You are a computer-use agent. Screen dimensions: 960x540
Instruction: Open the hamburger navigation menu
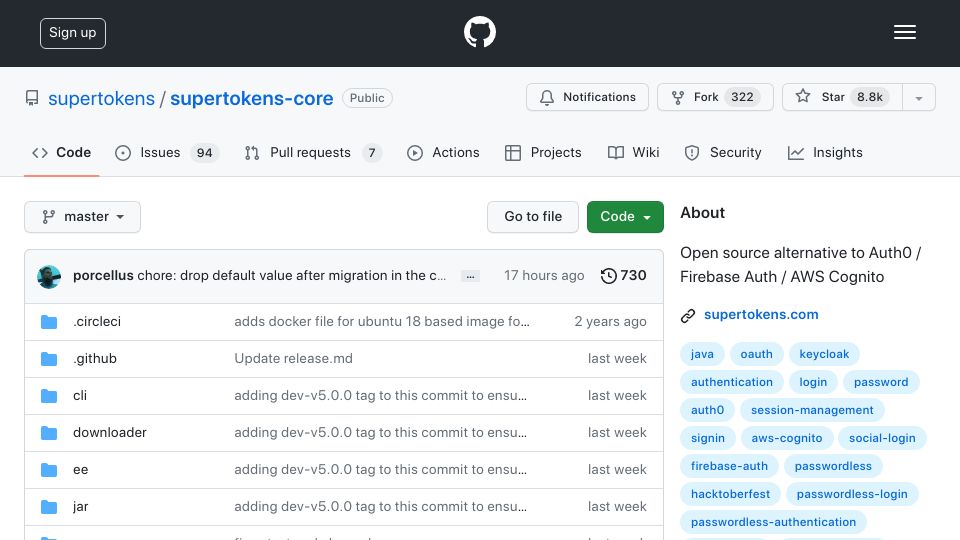[x=904, y=32]
